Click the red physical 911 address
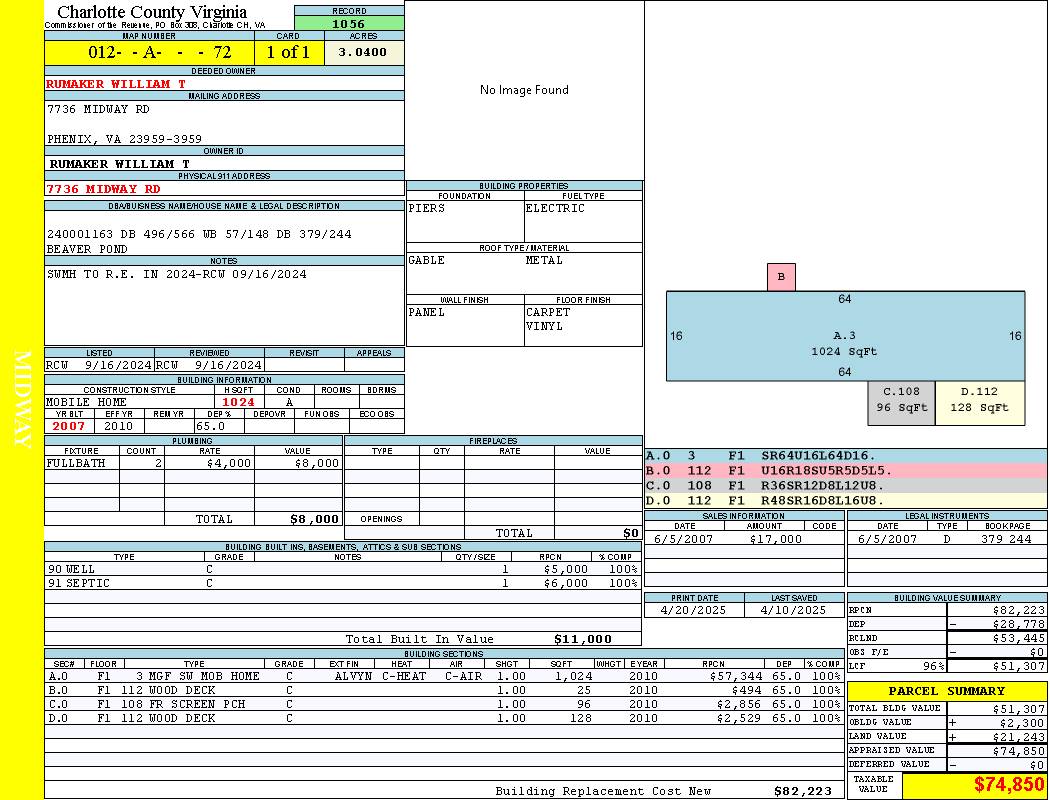 click(x=103, y=188)
